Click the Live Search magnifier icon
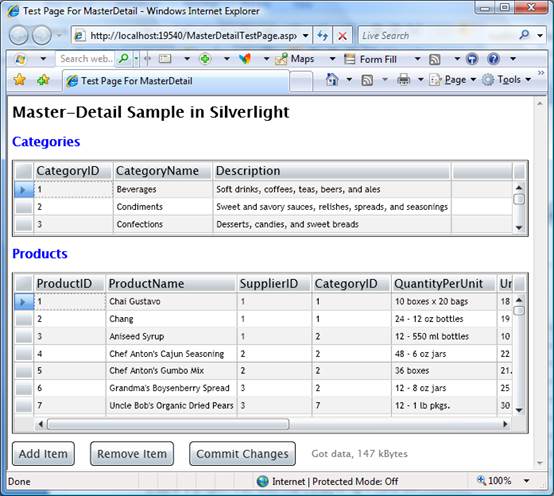 coord(524,35)
